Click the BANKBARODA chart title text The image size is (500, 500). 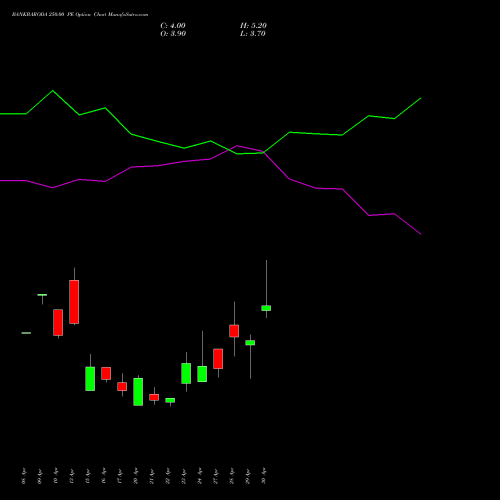coord(80,15)
